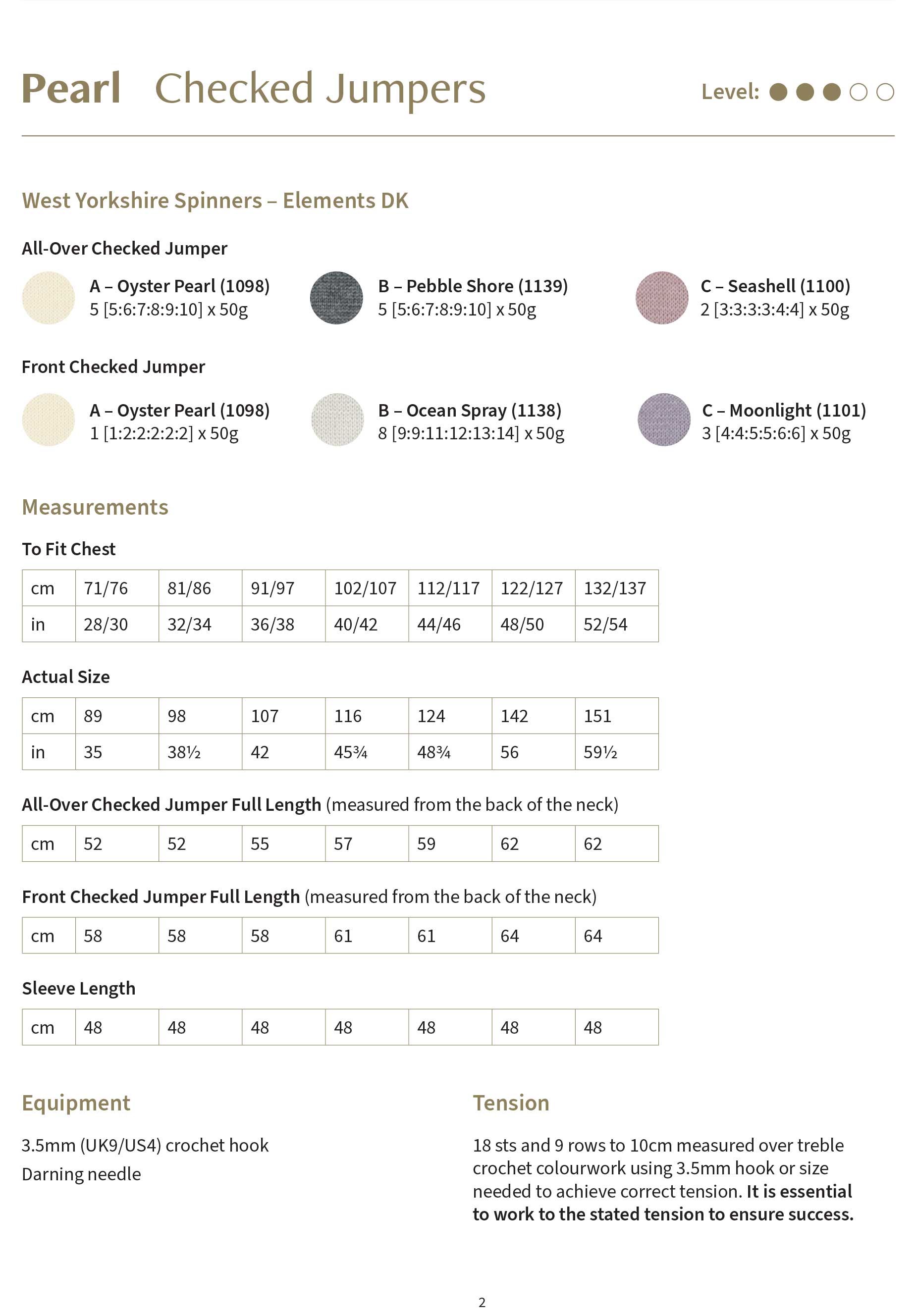Click the fourth Level dot, the first empty one
The height and width of the screenshot is (1316, 915).
coord(858,92)
